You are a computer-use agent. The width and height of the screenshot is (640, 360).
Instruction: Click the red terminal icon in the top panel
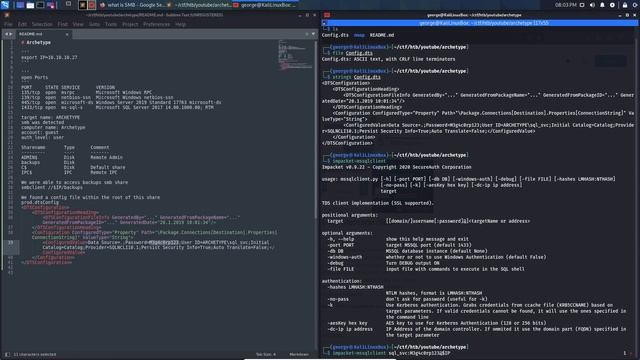pos(91,5)
